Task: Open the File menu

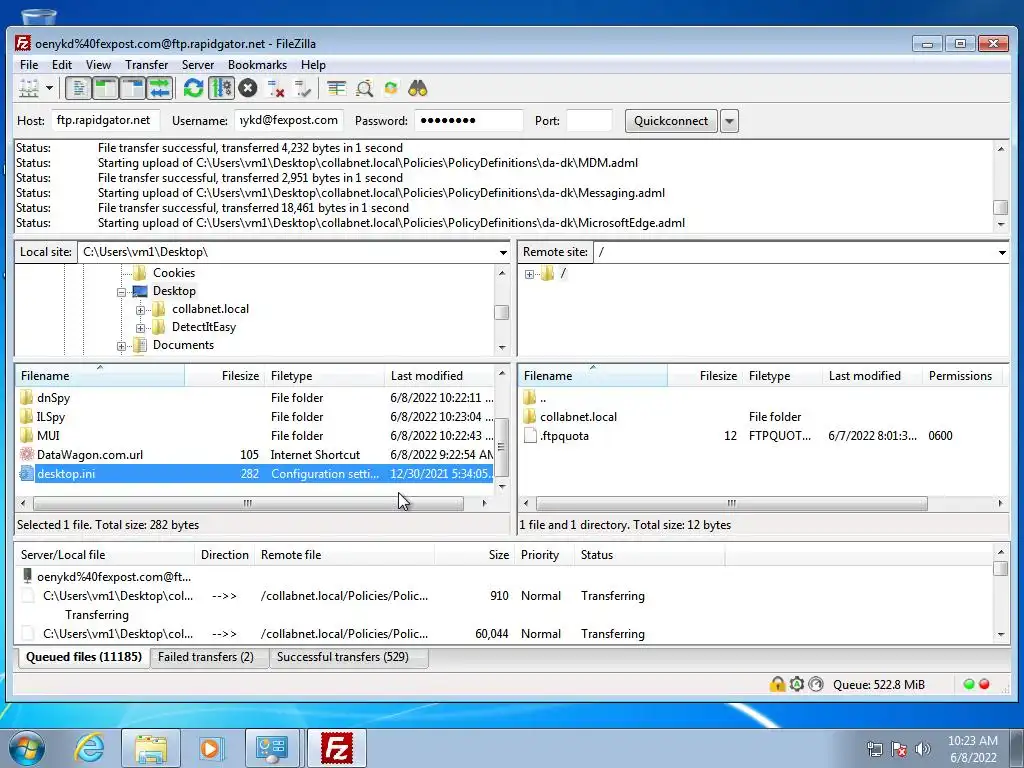Action: pyautogui.click(x=29, y=65)
